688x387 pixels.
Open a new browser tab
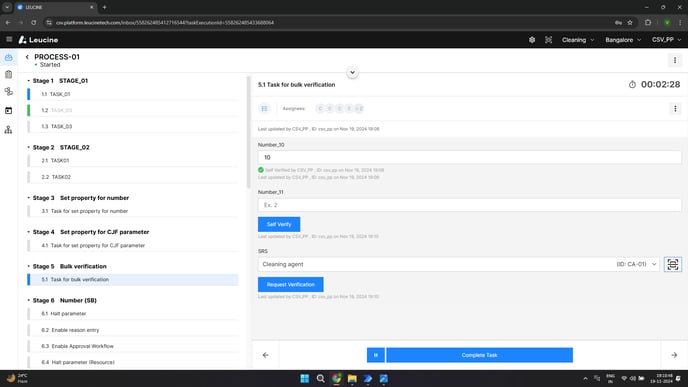tap(104, 7)
